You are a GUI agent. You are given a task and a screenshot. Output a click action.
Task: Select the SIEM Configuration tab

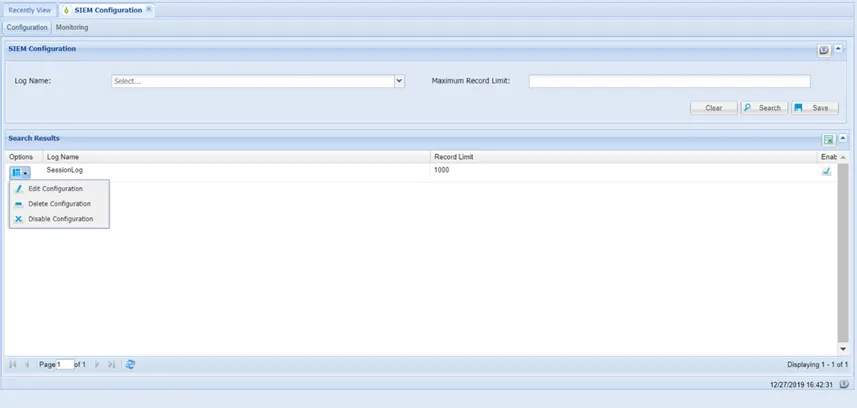coord(107,10)
